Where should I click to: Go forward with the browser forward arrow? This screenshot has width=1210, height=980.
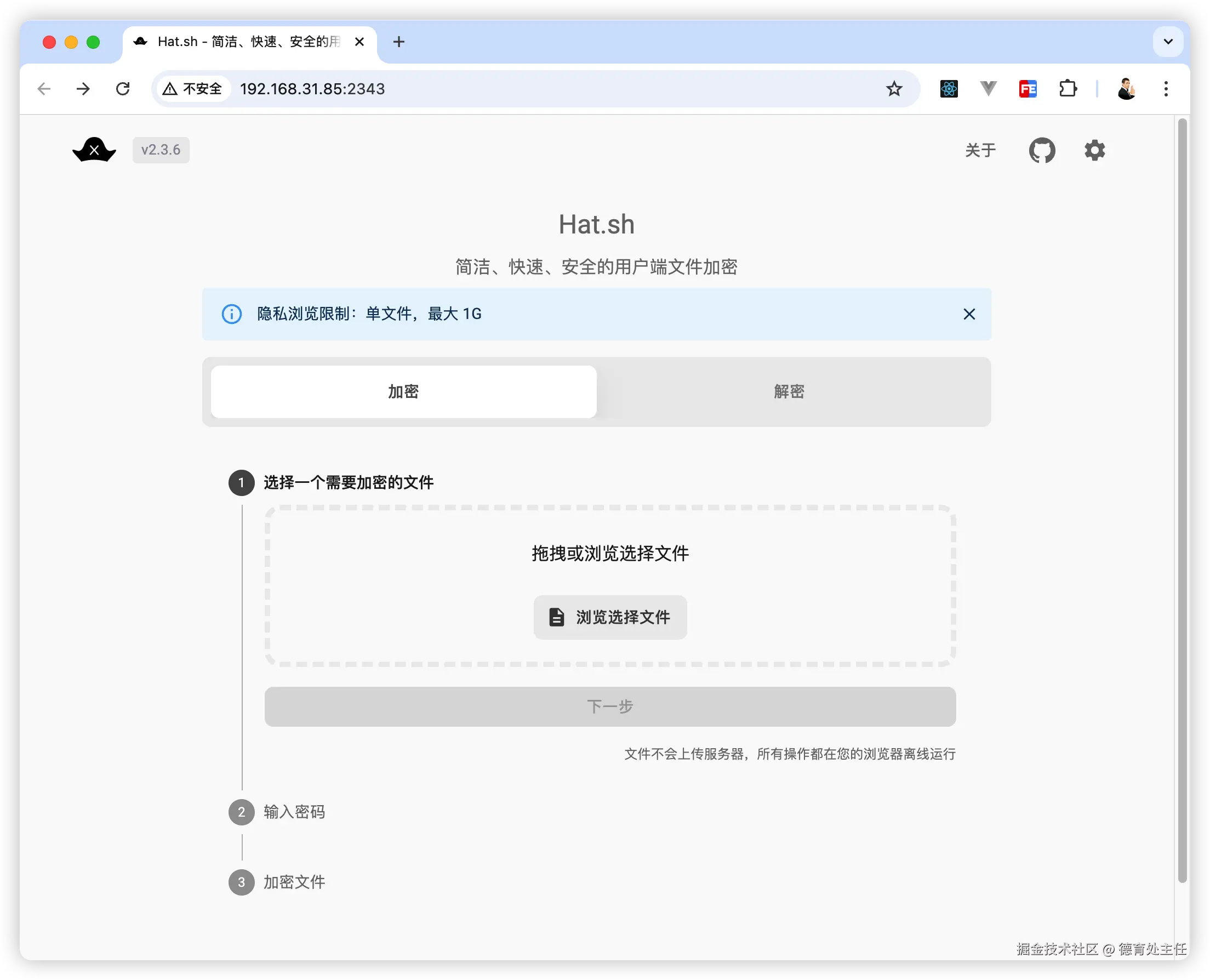point(83,89)
